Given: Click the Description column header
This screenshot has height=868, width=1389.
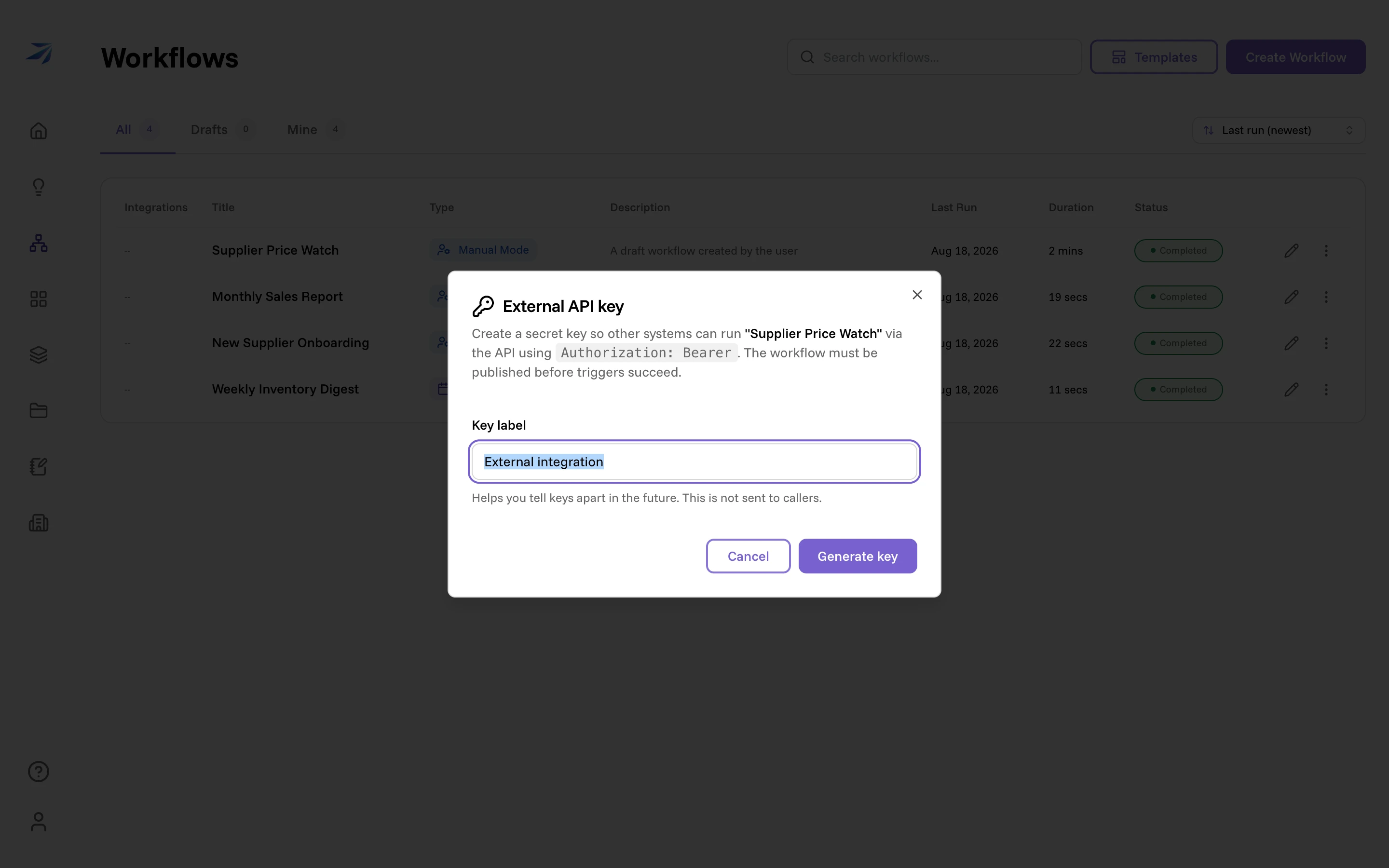Looking at the screenshot, I should (x=640, y=207).
